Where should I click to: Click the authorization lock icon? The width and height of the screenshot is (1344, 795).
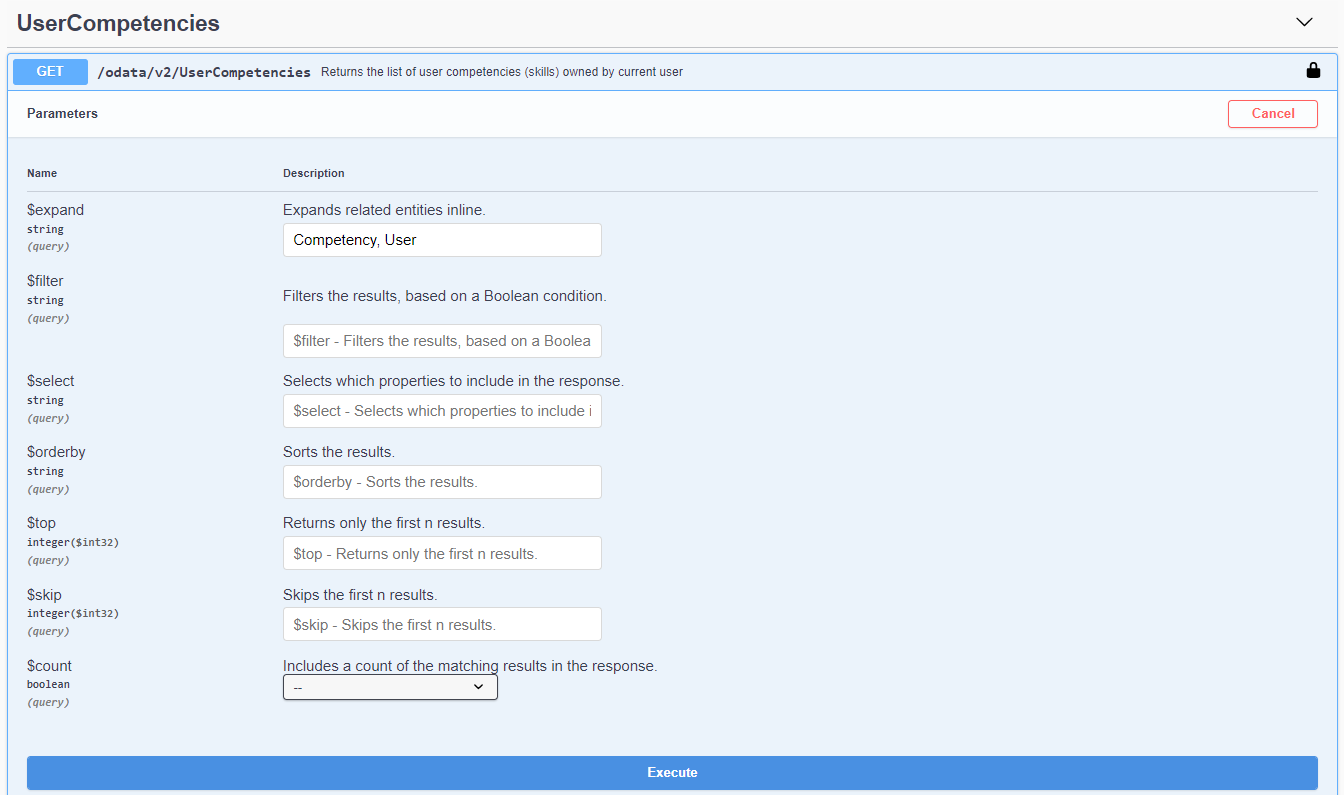pos(1313,71)
